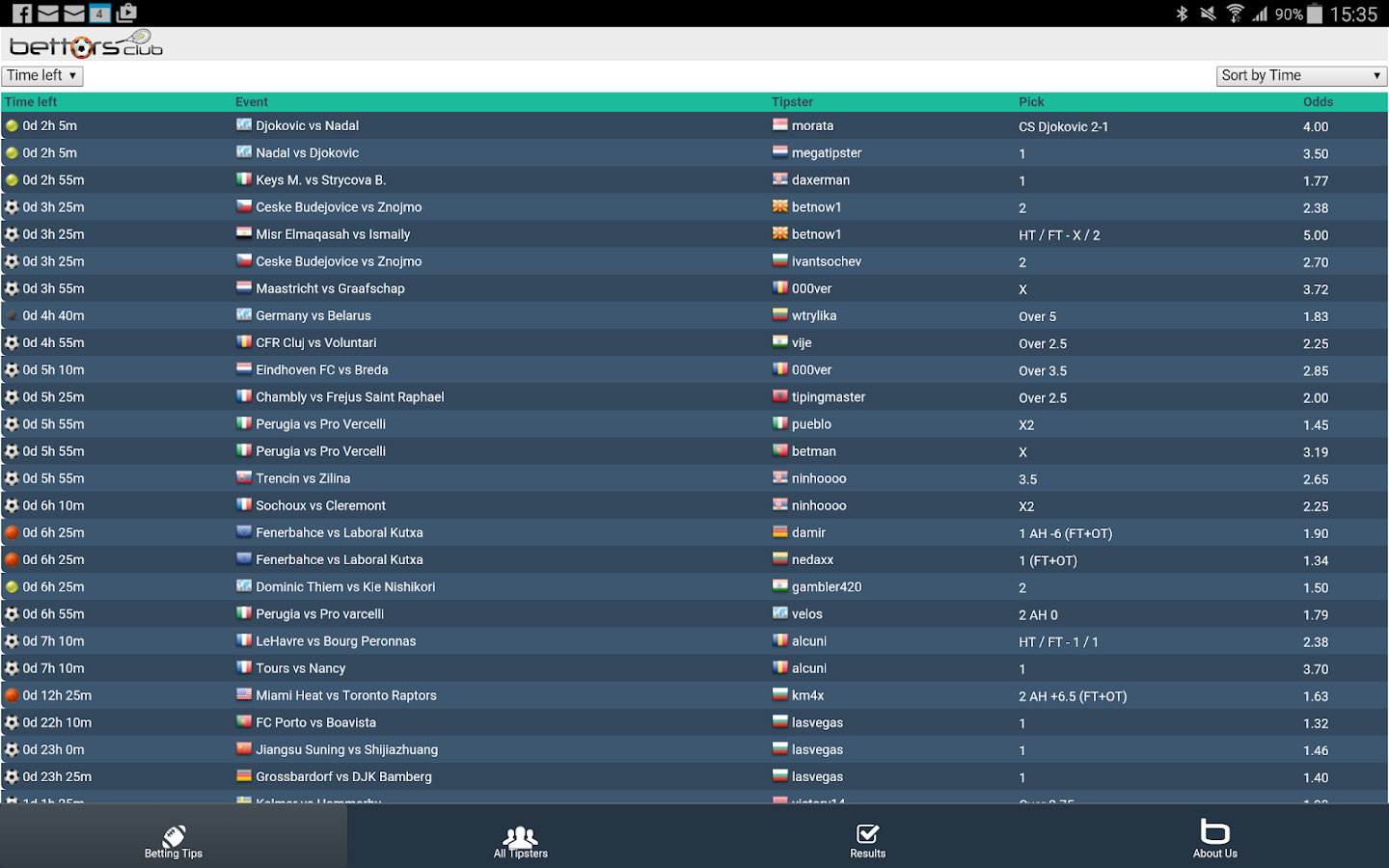Click the pick "2 AH +6.5 (FT+OT)"
The height and width of the screenshot is (868, 1389).
1073,696
